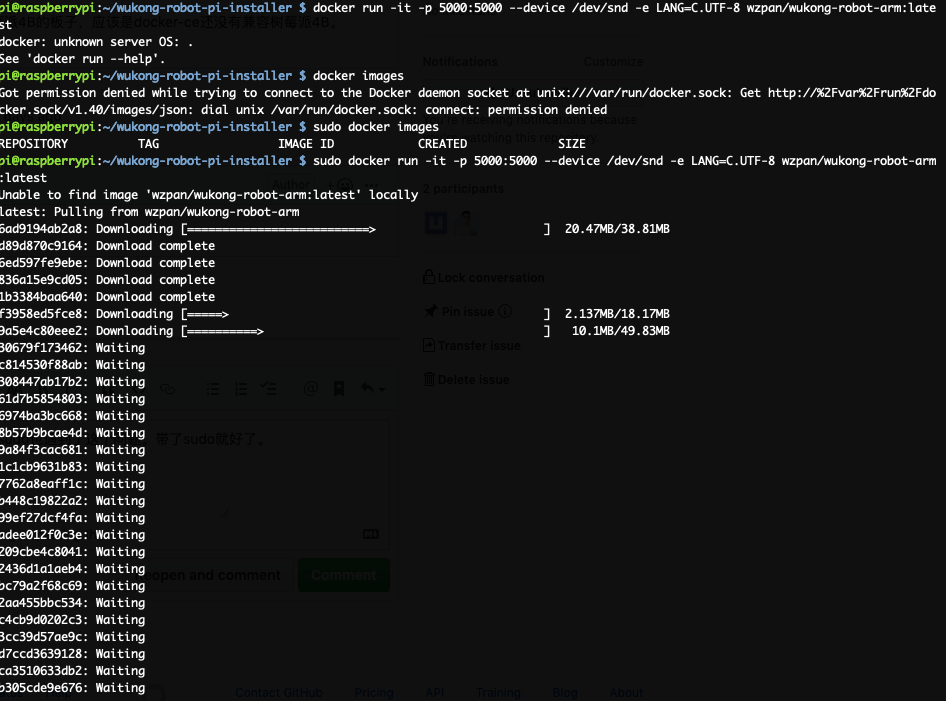This screenshot has width=946, height=701.
Task: Open the Contact GitHub footer link
Action: pos(278,692)
